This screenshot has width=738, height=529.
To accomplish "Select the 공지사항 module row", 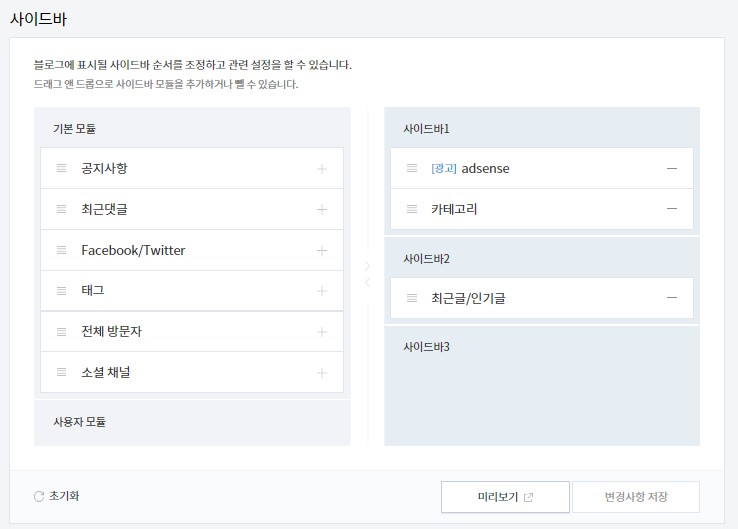I will coord(192,168).
